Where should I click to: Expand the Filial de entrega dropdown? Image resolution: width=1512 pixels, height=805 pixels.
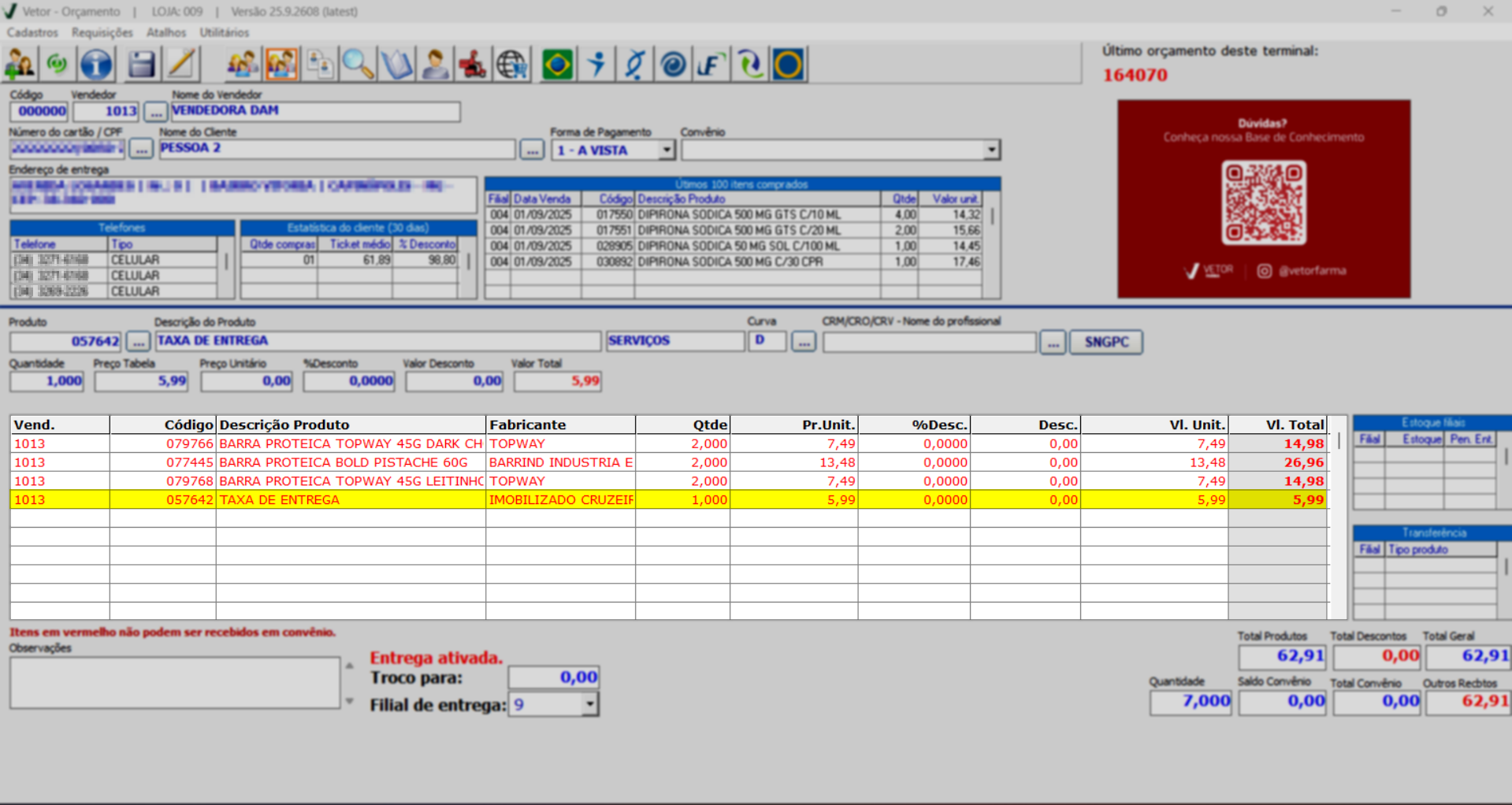click(589, 704)
